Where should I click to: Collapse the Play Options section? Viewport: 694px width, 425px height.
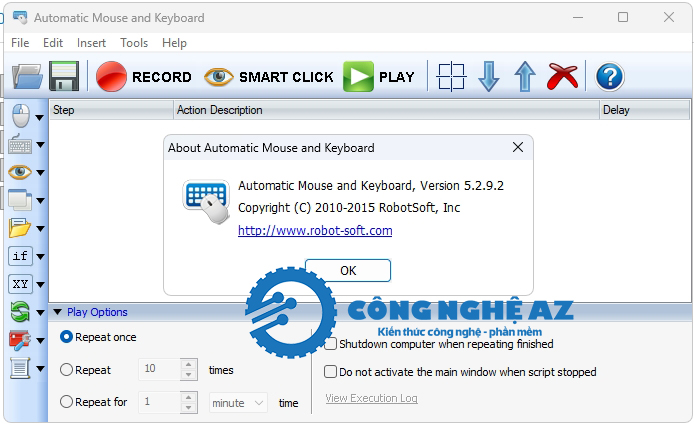[x=57, y=312]
